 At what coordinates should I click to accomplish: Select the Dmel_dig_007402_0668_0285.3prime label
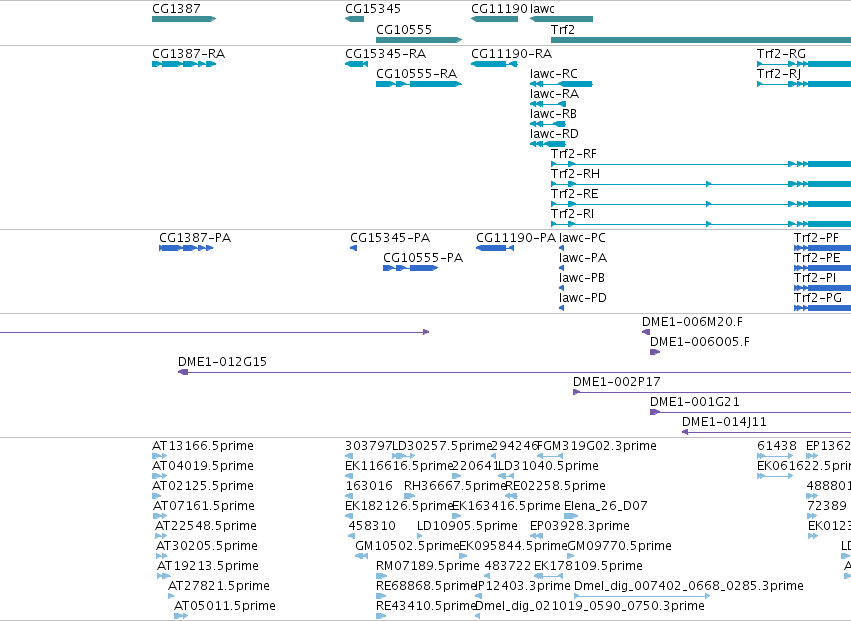pyautogui.click(x=689, y=587)
